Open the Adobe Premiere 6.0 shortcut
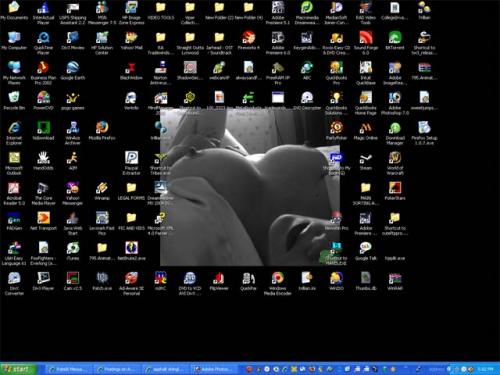Screen dimensions: 500x375 (x=278, y=43)
